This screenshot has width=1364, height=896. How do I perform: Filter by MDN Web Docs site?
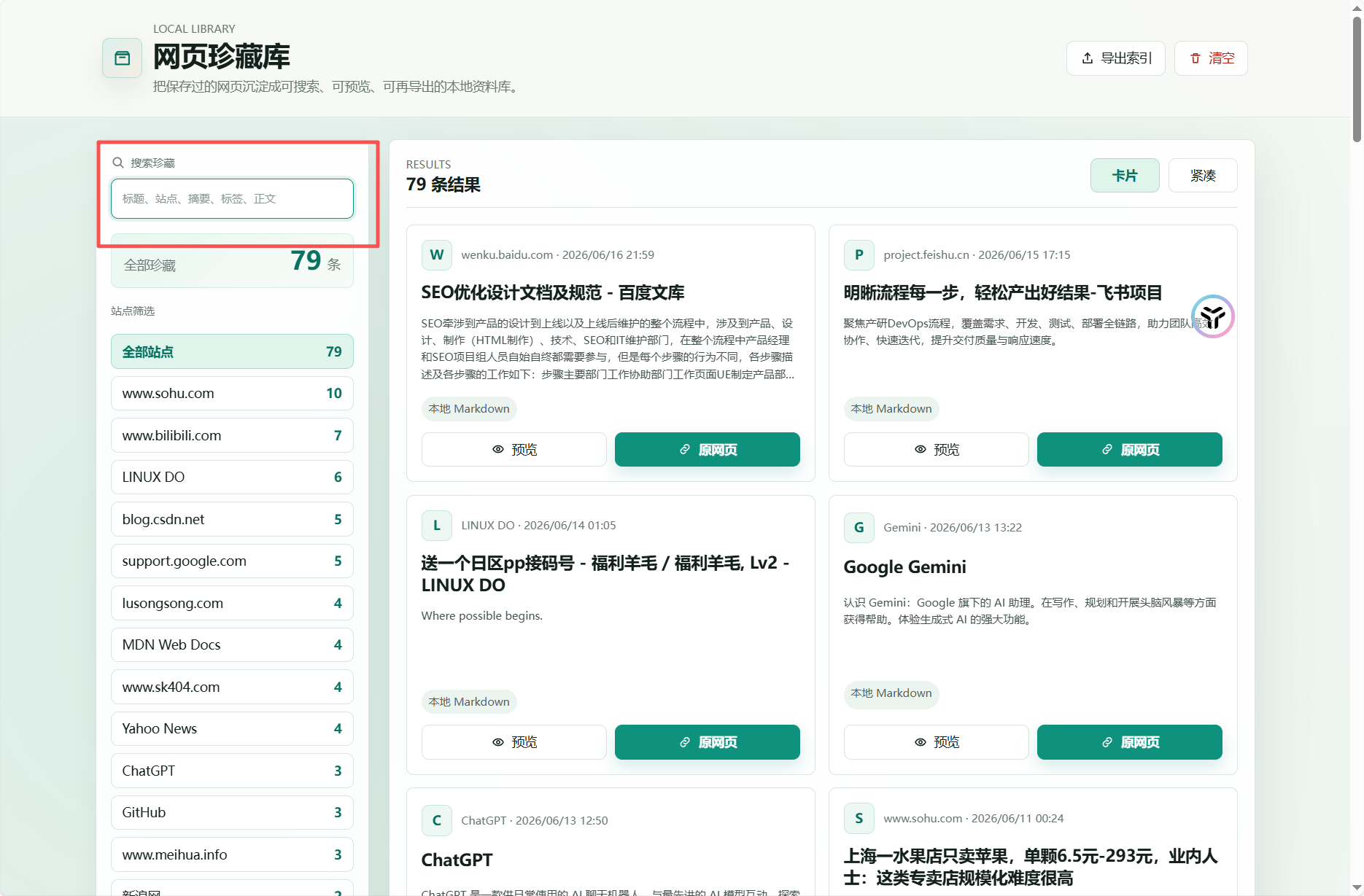tap(232, 645)
